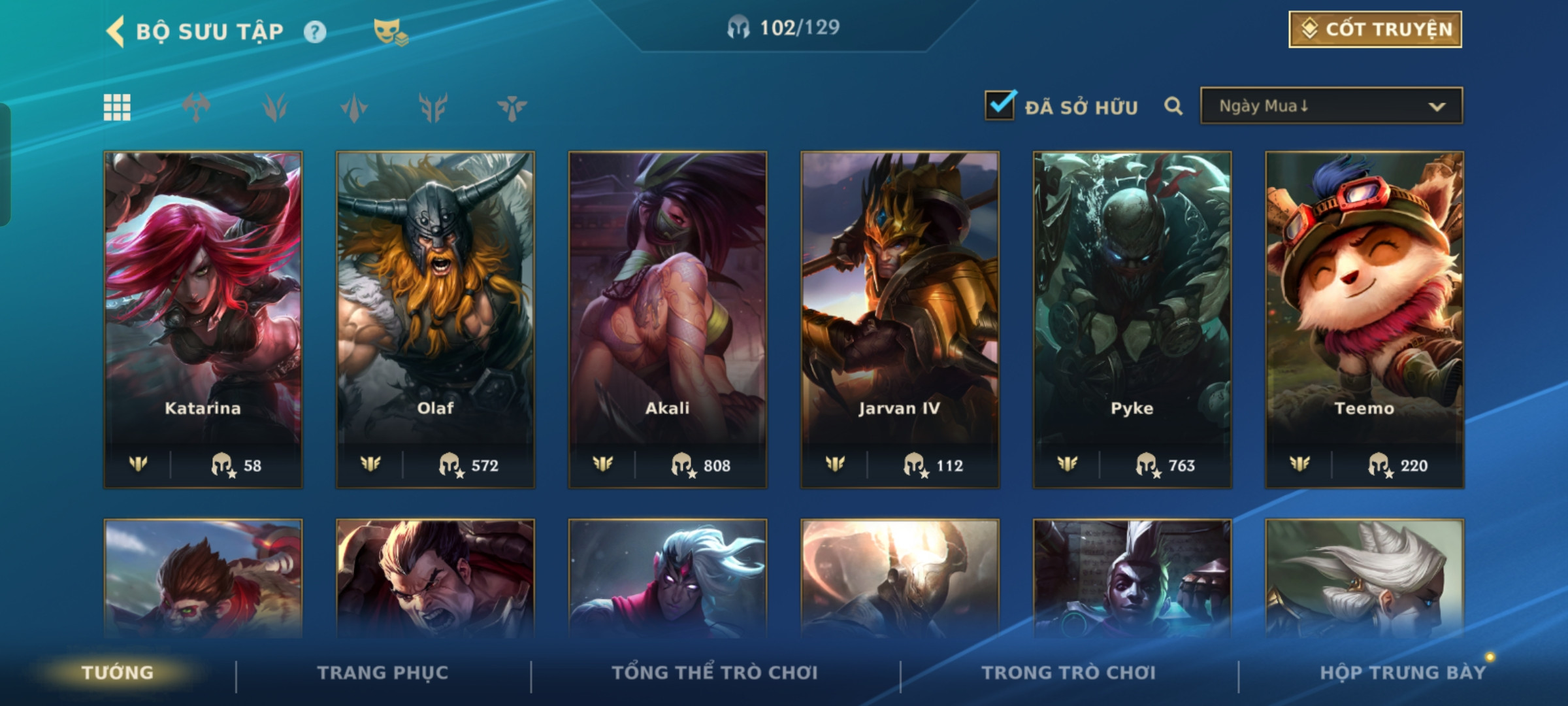Go back using the Bộ Sưu Tập arrow
This screenshot has height=706, width=1568.
coord(116,31)
